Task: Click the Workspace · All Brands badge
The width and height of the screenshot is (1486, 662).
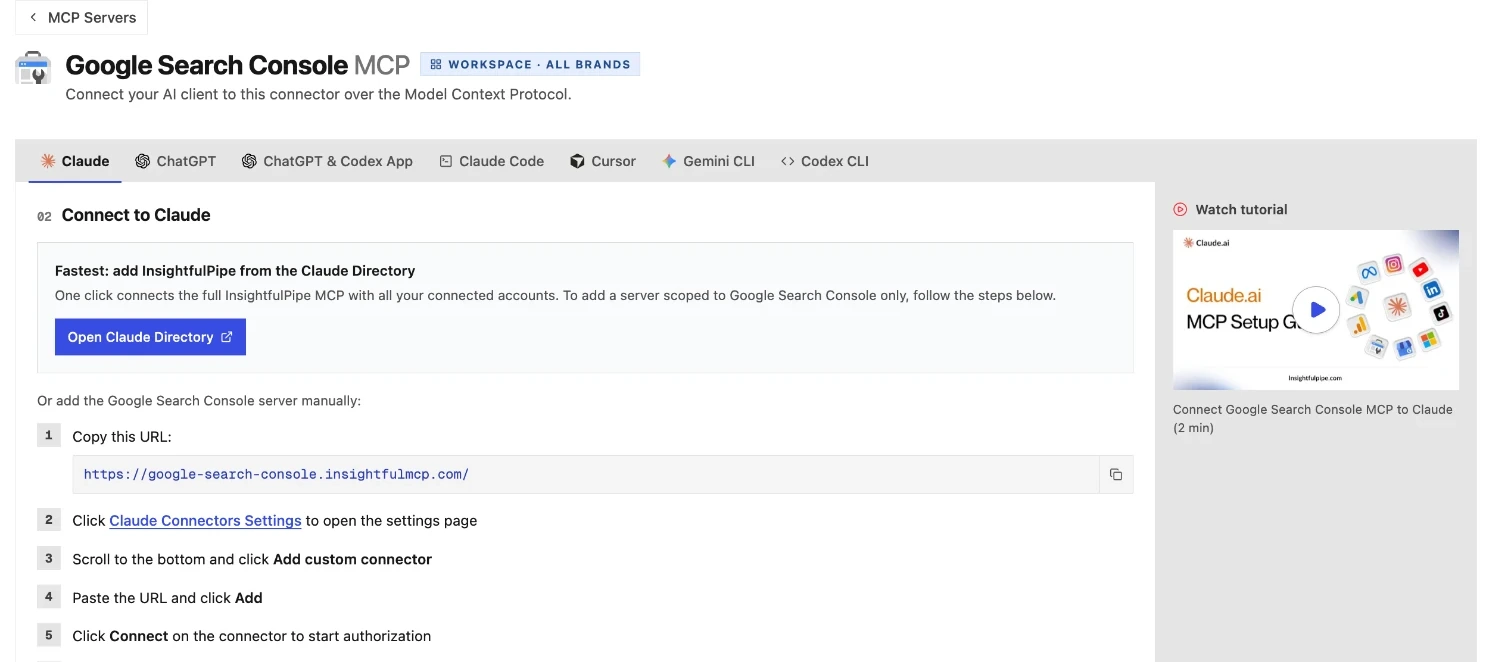Action: pos(529,64)
